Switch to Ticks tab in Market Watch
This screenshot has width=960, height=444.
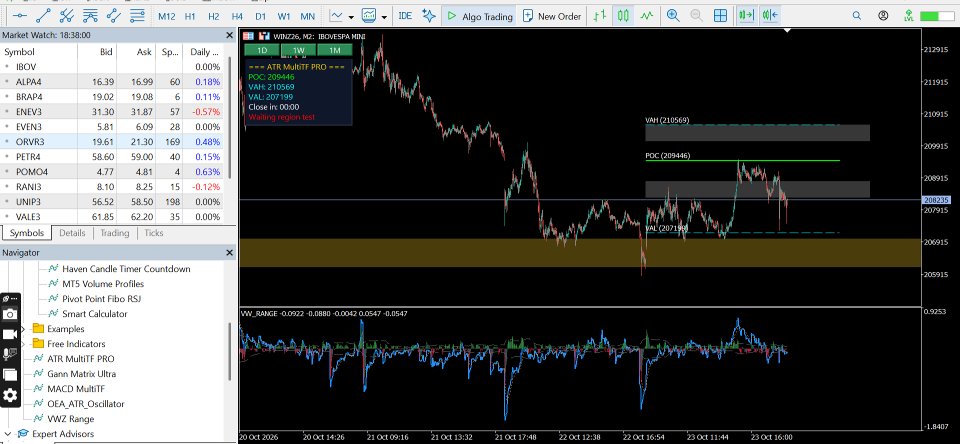click(x=154, y=233)
